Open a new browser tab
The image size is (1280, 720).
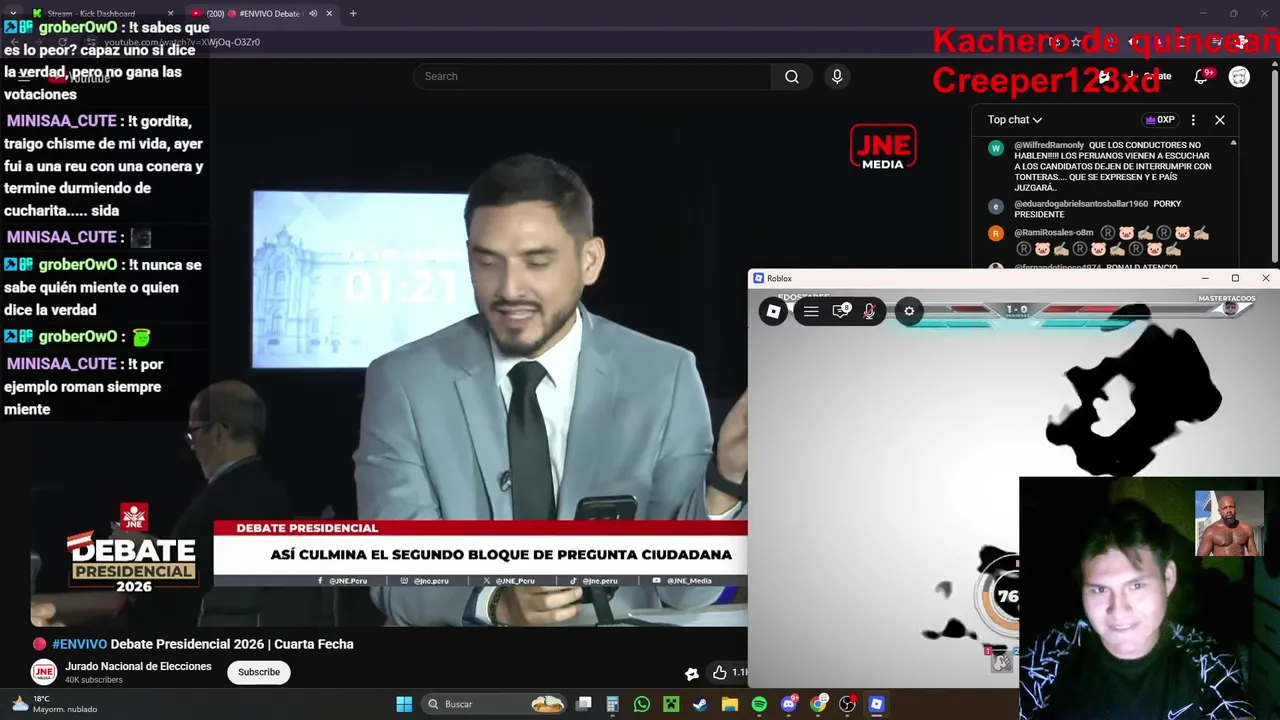(353, 13)
